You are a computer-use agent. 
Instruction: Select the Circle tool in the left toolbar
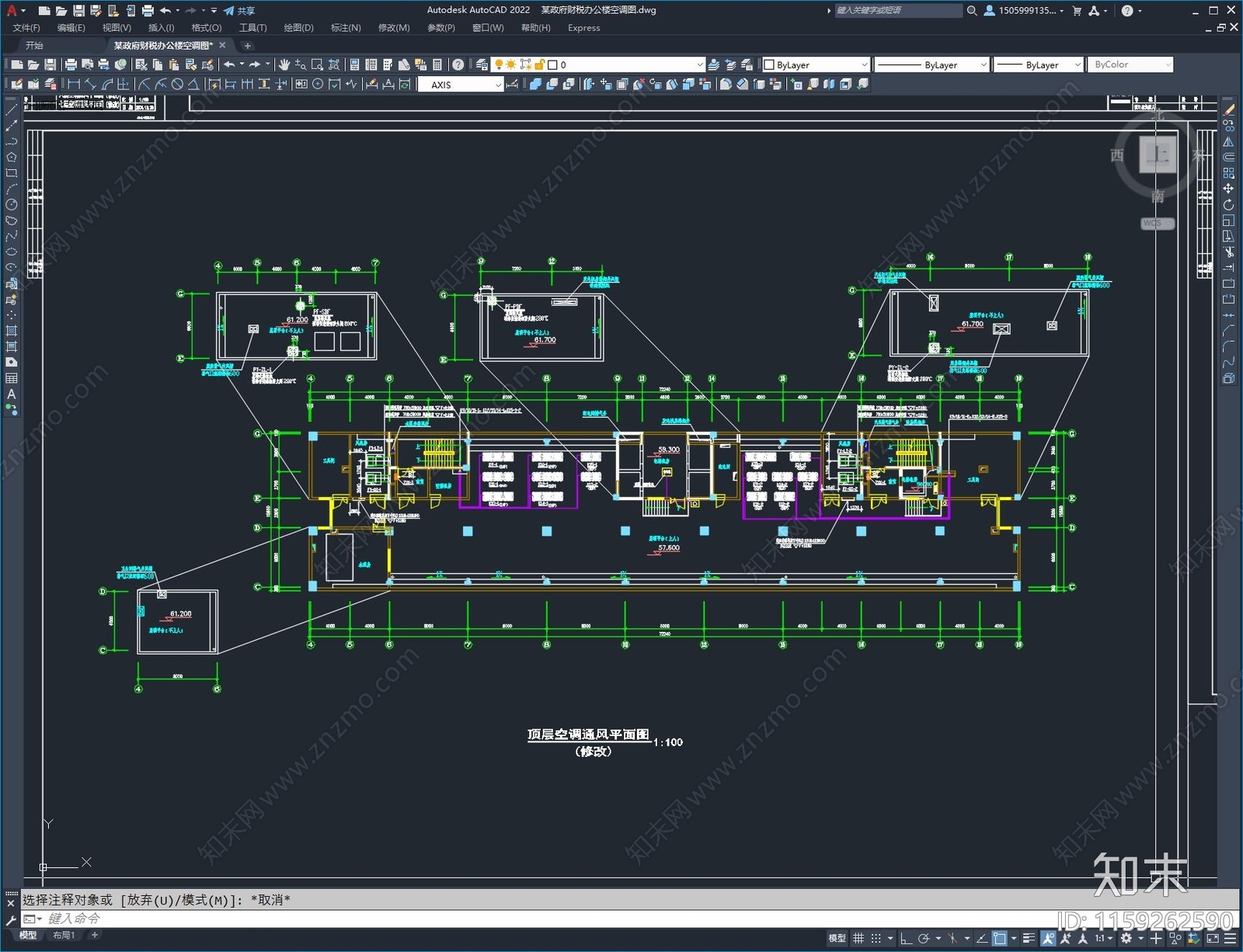[11, 204]
